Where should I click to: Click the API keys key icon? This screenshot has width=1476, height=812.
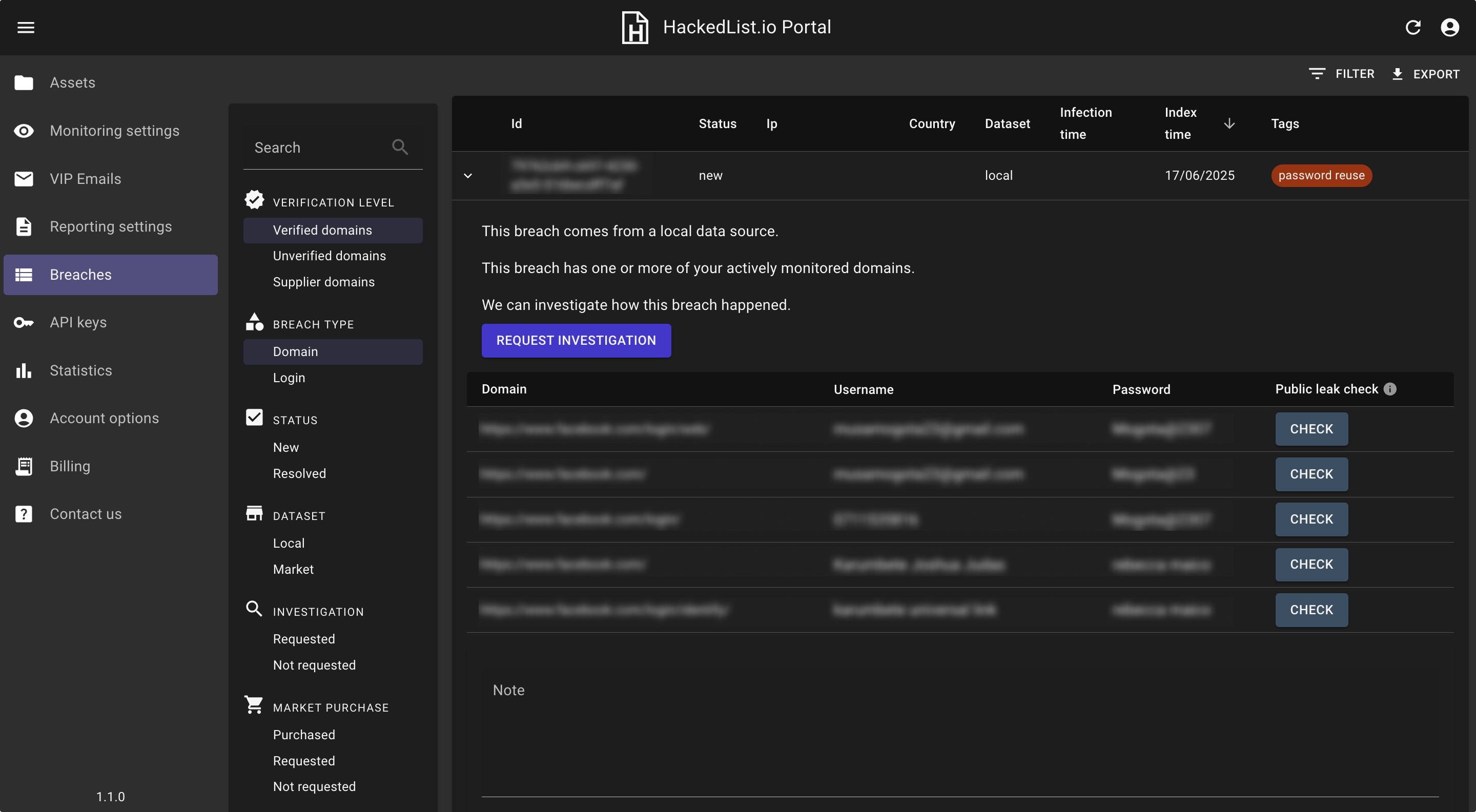(24, 322)
